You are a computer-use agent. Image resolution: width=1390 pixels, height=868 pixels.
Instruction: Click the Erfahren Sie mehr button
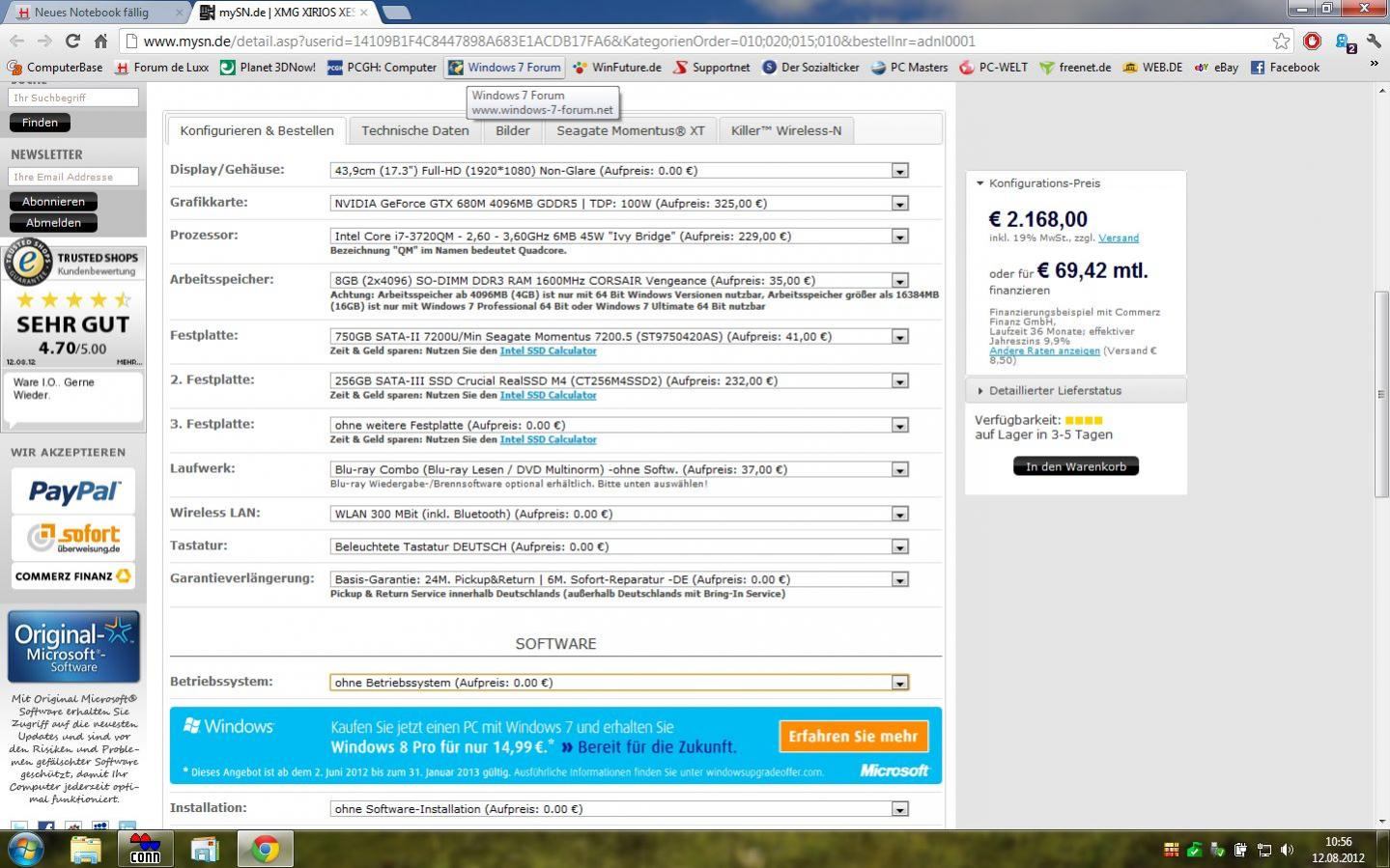coord(853,736)
